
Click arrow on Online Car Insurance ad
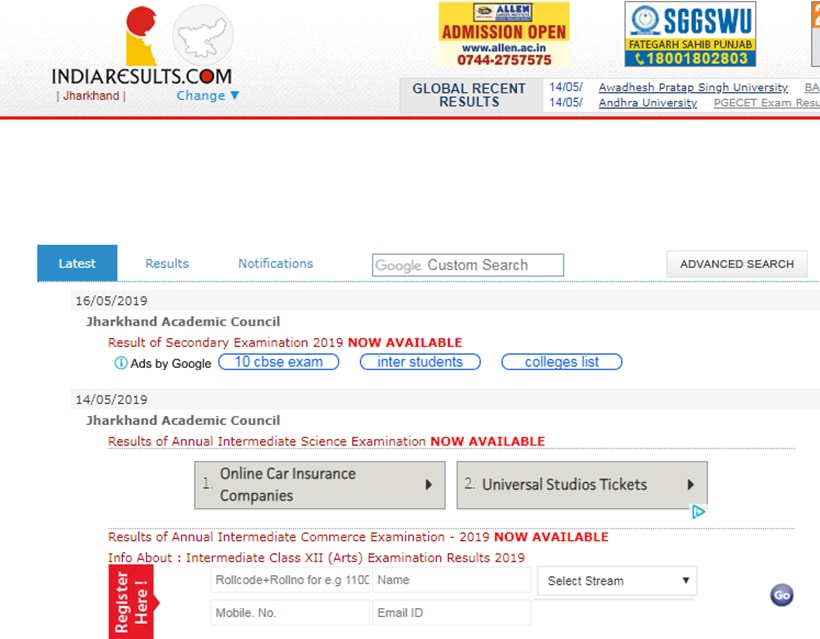(x=429, y=485)
